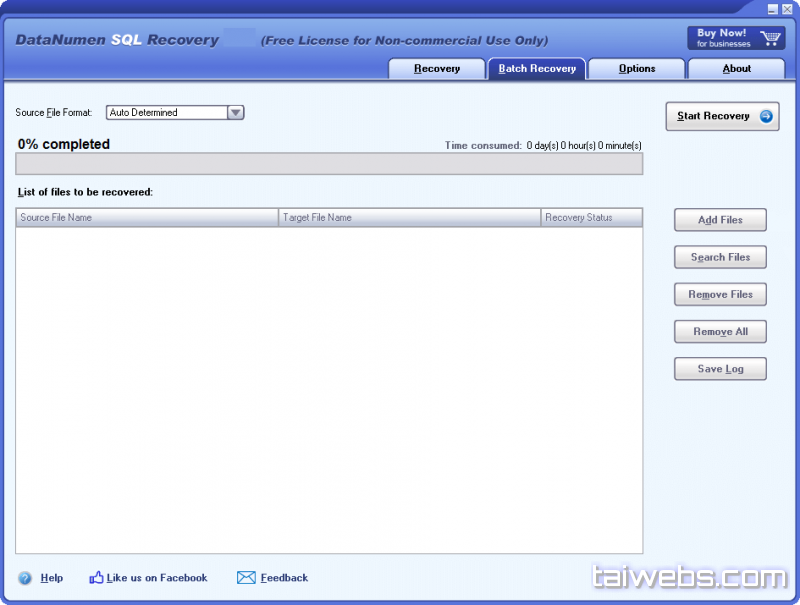Switch to the Recovery tab
Image resolution: width=800 pixels, height=605 pixels.
436,69
